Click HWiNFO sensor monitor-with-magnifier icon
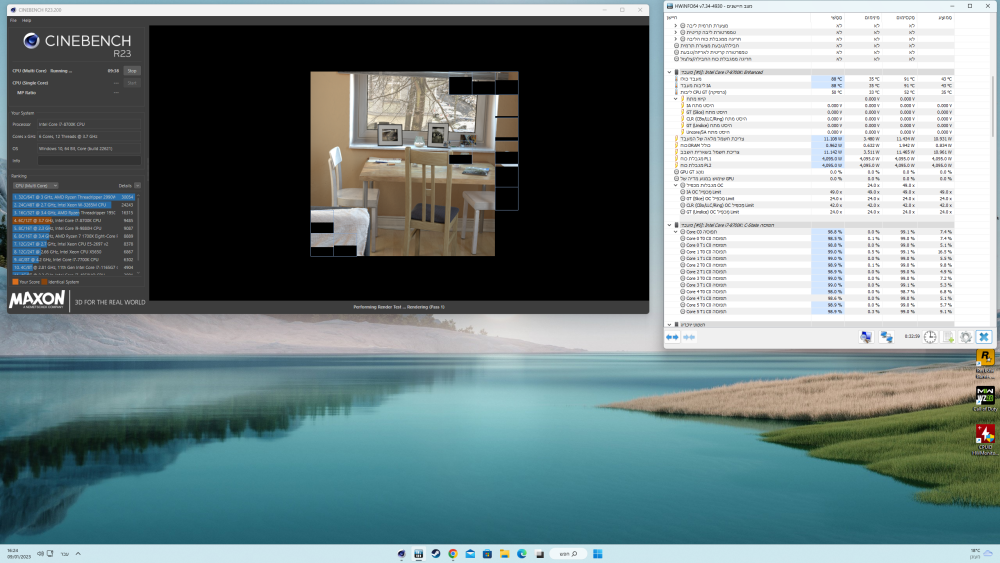 [x=865, y=337]
